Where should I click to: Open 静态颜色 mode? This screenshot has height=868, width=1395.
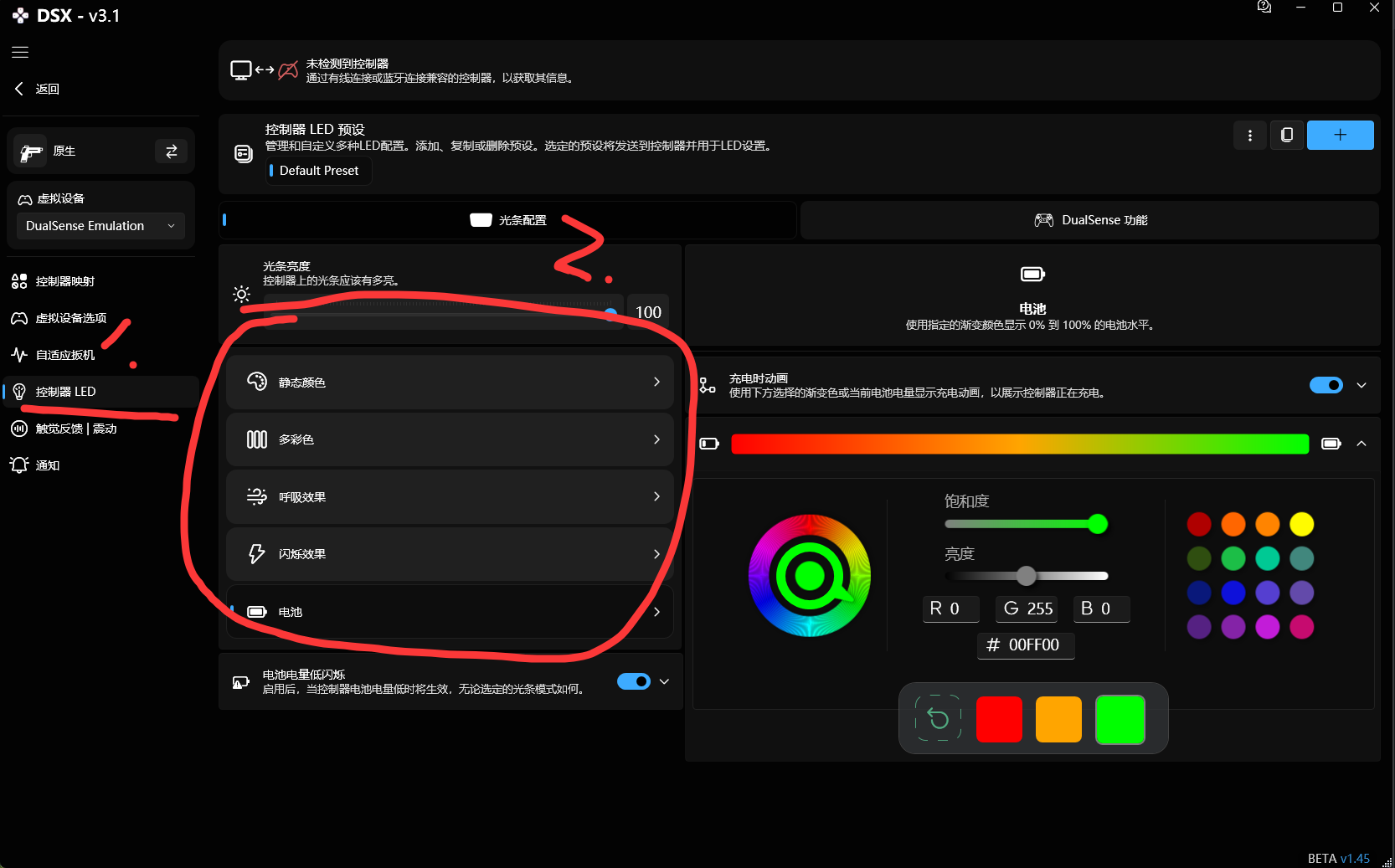coord(450,382)
